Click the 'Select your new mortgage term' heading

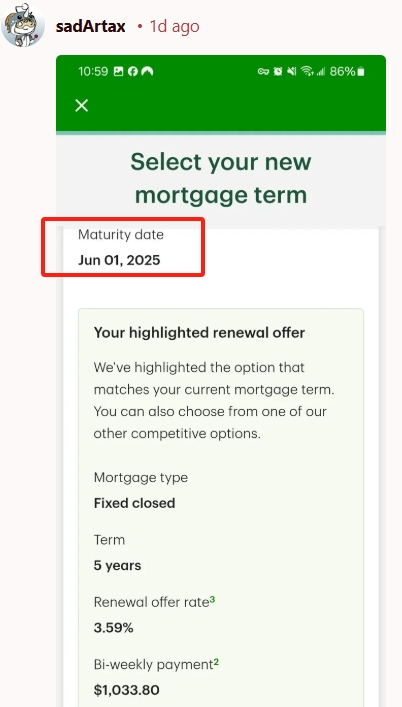[221, 178]
